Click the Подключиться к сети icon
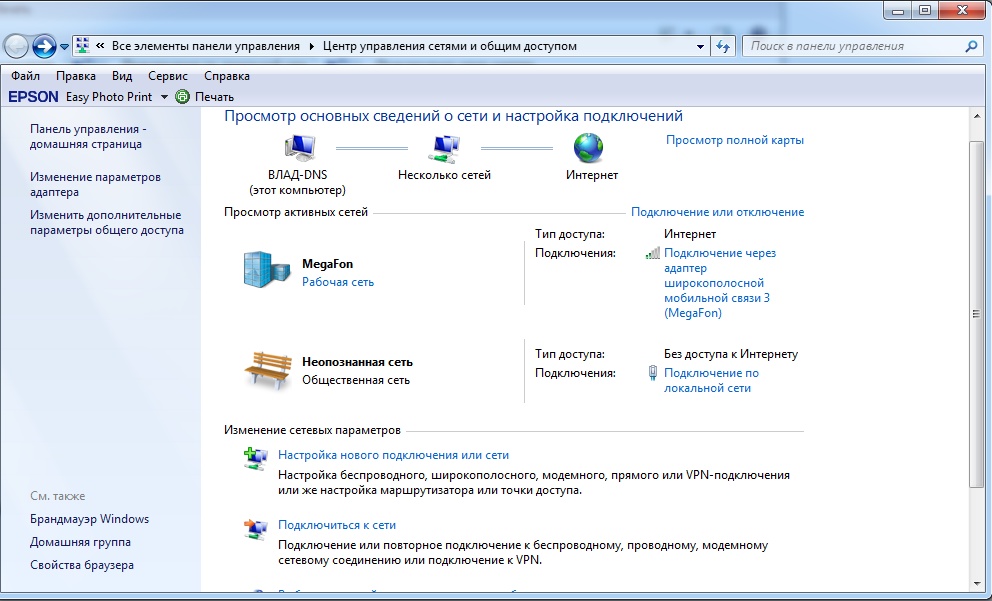992x601 pixels. click(x=255, y=528)
